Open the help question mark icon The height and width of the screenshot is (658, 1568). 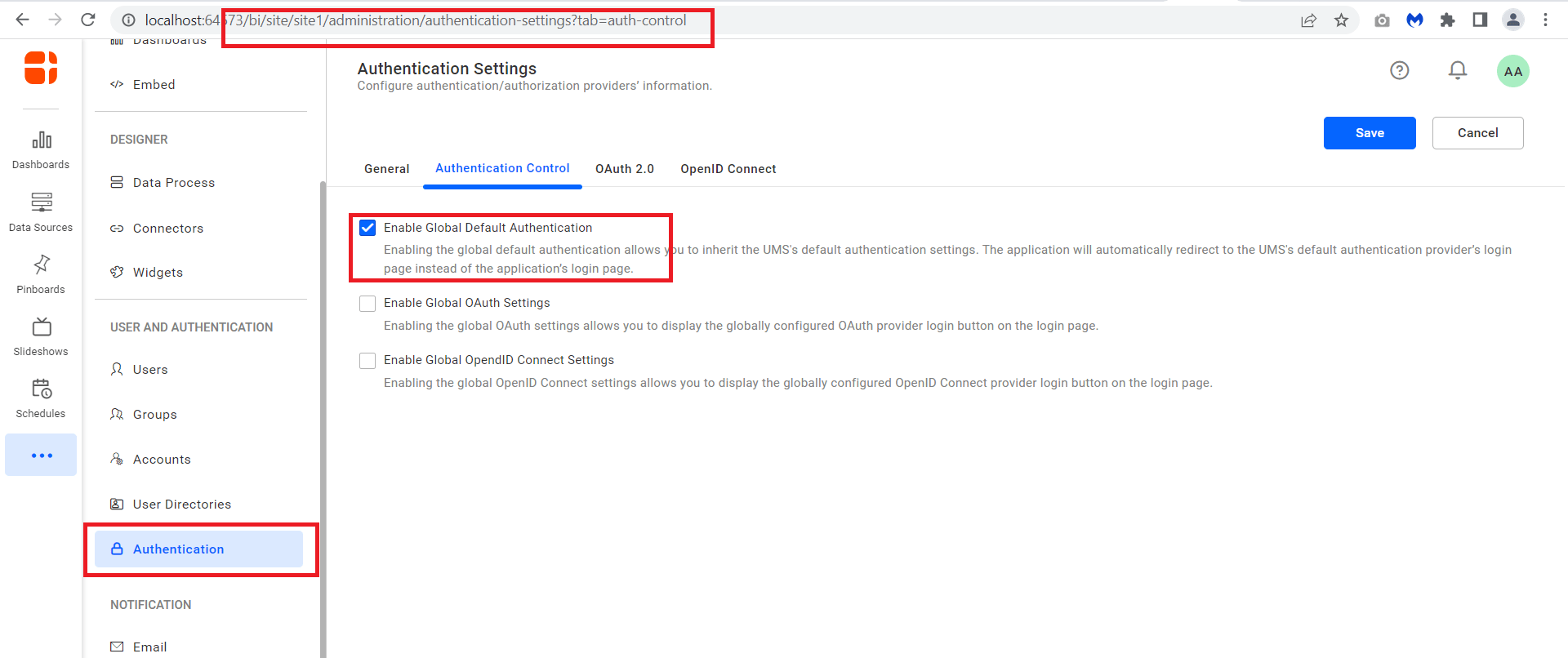click(x=1400, y=70)
